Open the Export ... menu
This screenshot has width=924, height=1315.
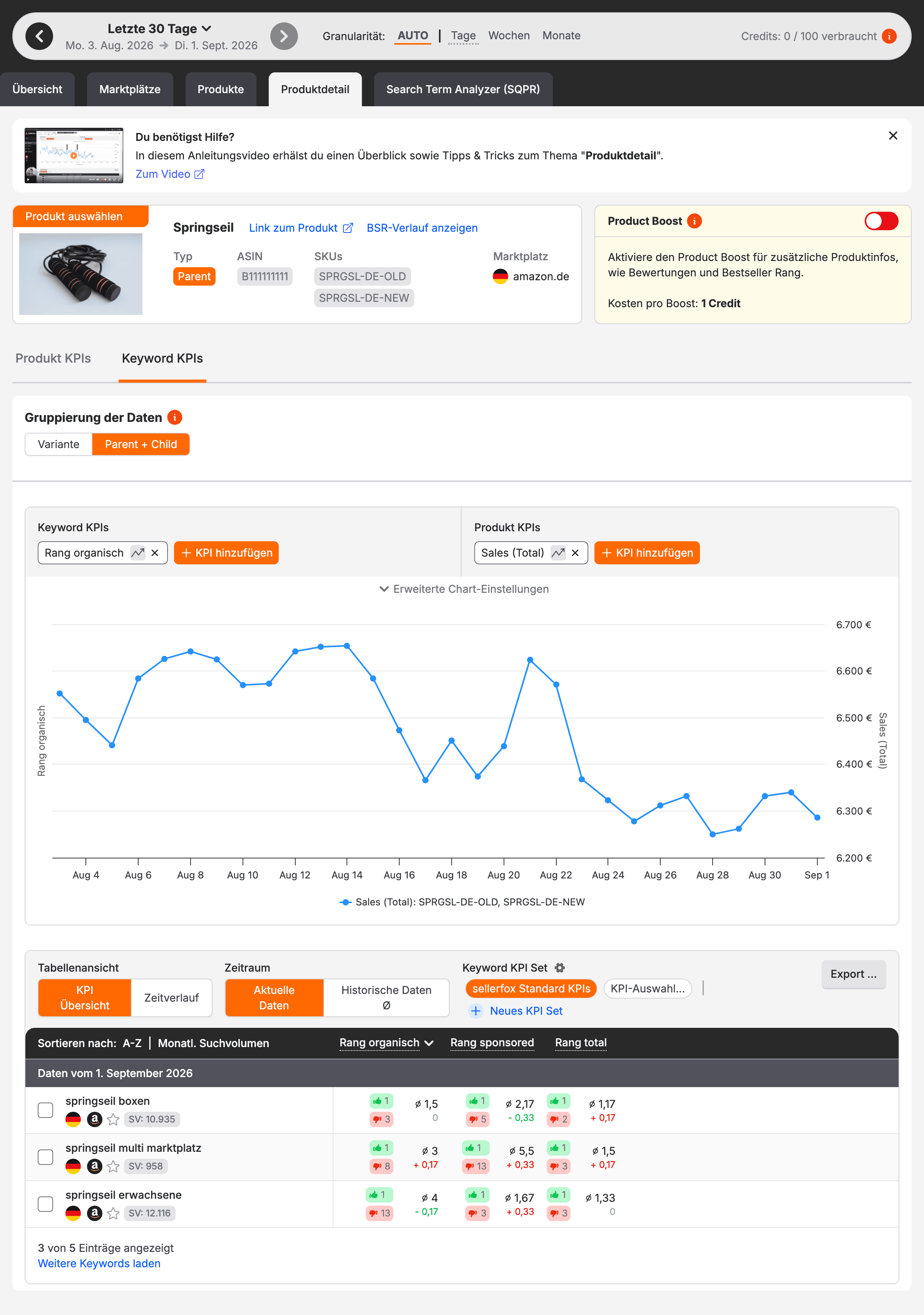(853, 974)
